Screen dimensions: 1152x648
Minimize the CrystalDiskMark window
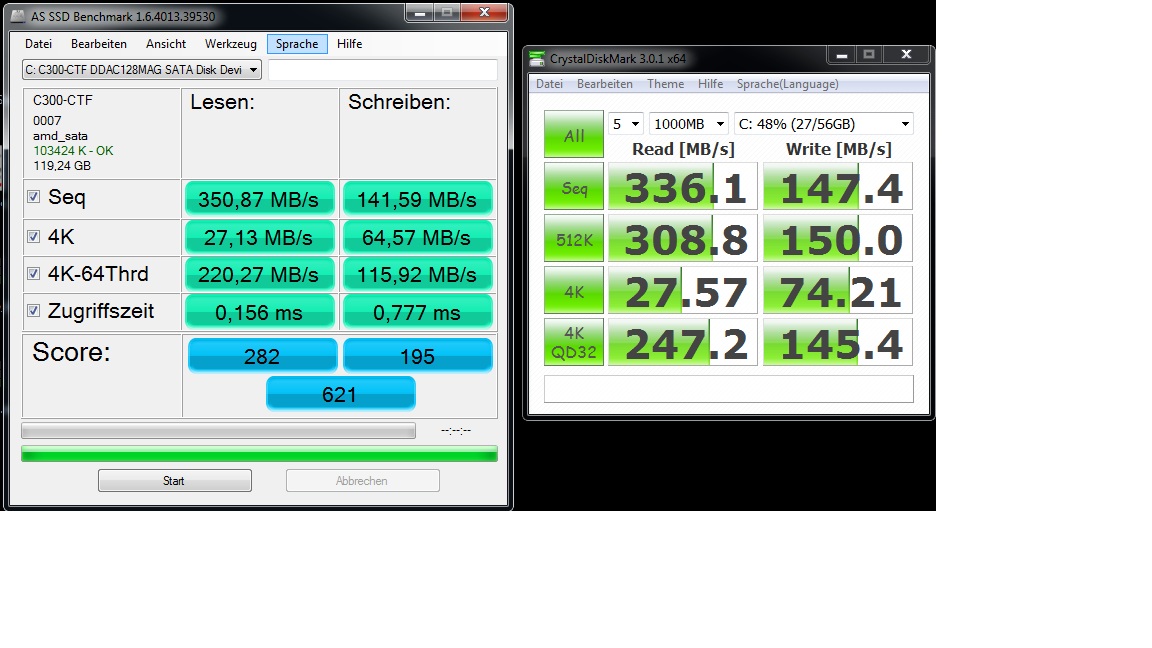point(842,54)
